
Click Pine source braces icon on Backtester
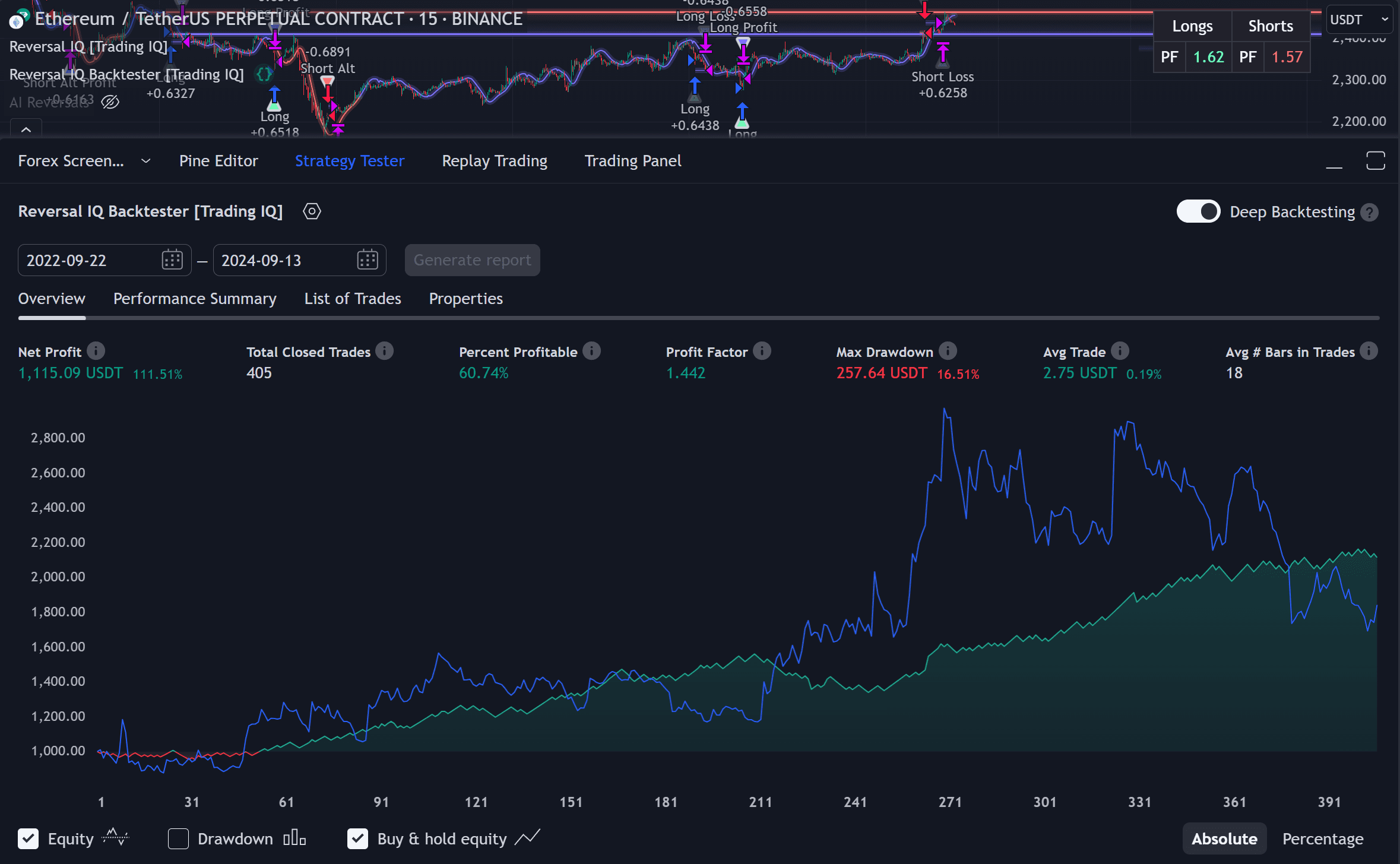264,74
